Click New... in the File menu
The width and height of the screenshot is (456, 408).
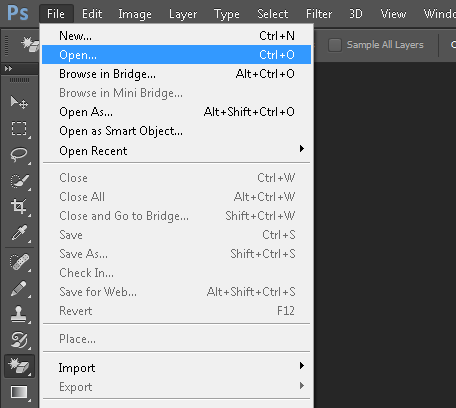[x=176, y=36]
